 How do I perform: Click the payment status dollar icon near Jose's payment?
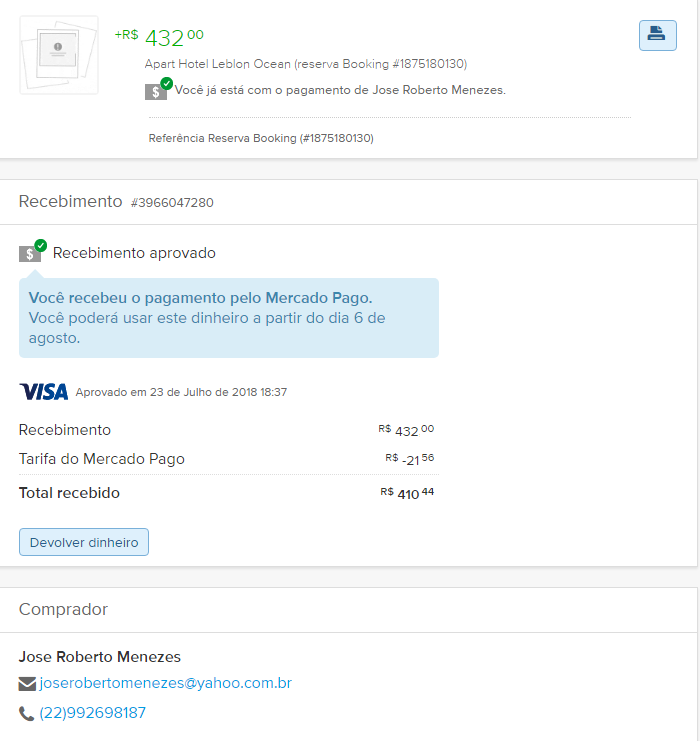[157, 90]
